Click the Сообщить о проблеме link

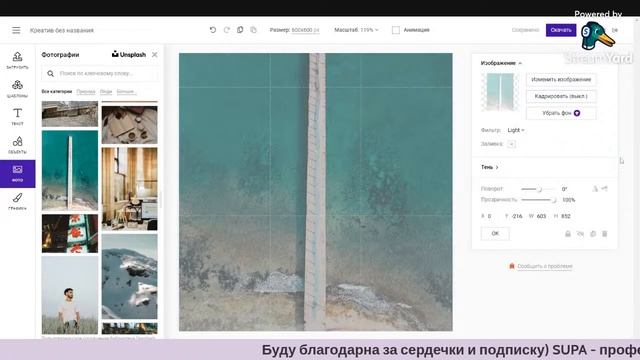click(x=545, y=266)
